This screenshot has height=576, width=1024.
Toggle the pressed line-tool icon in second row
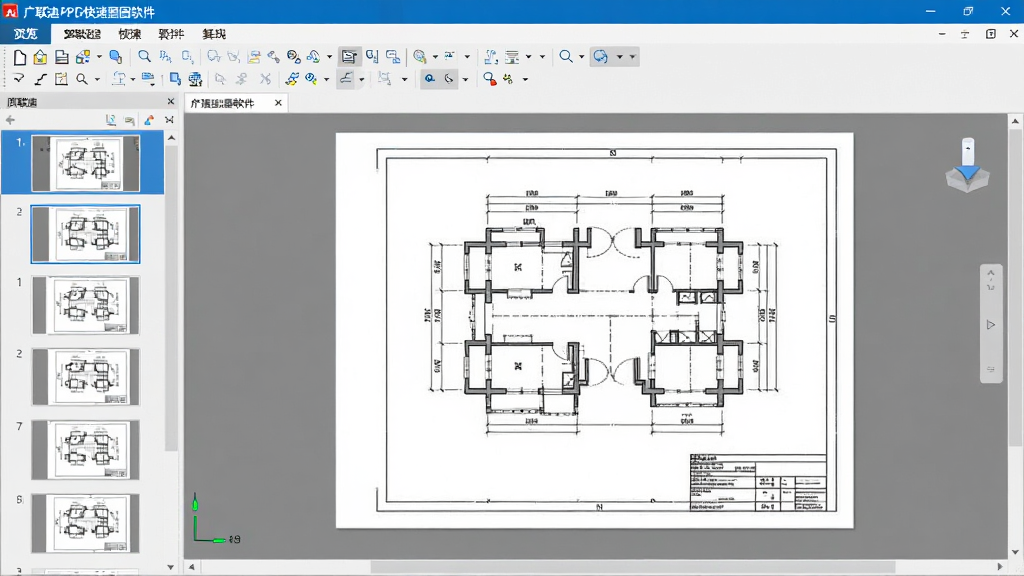coord(346,79)
